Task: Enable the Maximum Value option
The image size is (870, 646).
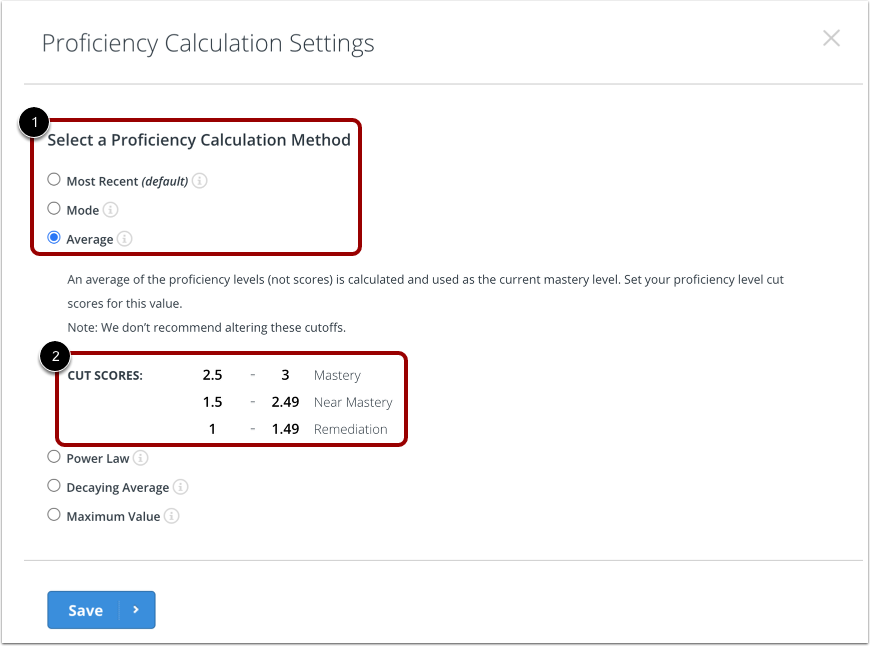Action: (x=54, y=515)
